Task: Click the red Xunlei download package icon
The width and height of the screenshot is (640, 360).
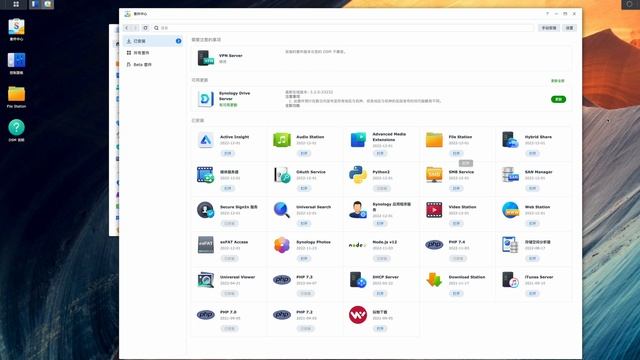Action: (358, 315)
